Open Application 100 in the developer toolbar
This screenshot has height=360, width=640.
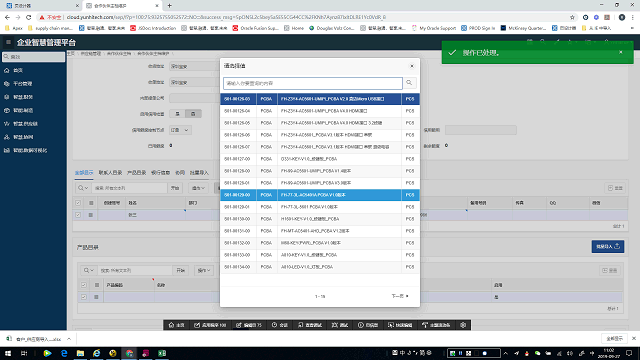coord(210,325)
